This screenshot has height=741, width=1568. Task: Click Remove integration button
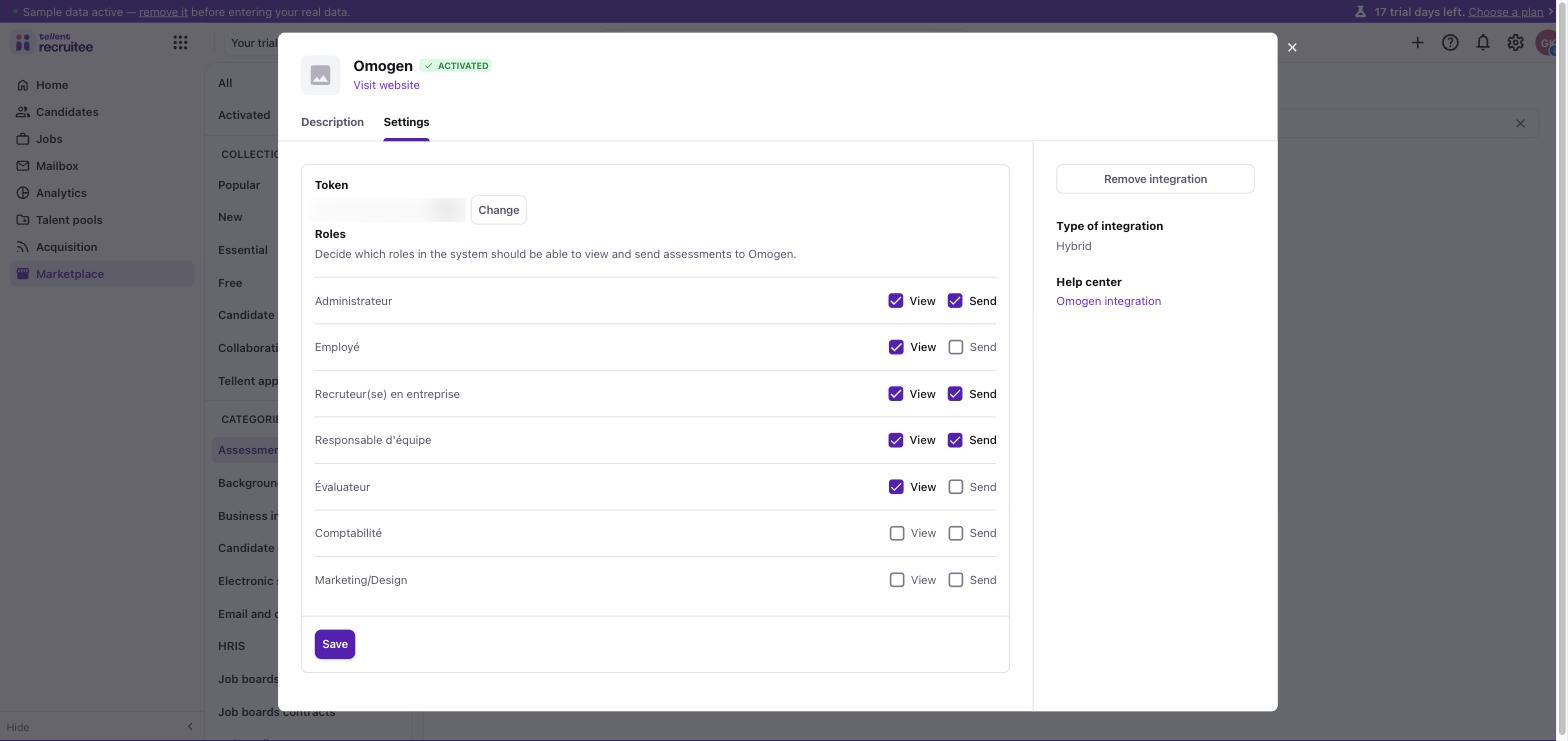pos(1155,179)
